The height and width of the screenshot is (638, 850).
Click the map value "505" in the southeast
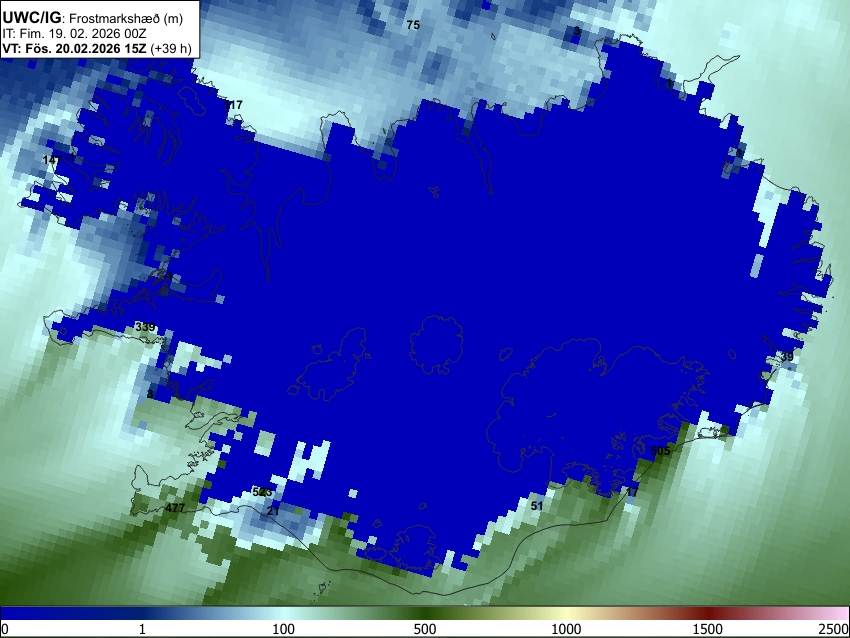pyautogui.click(x=660, y=451)
